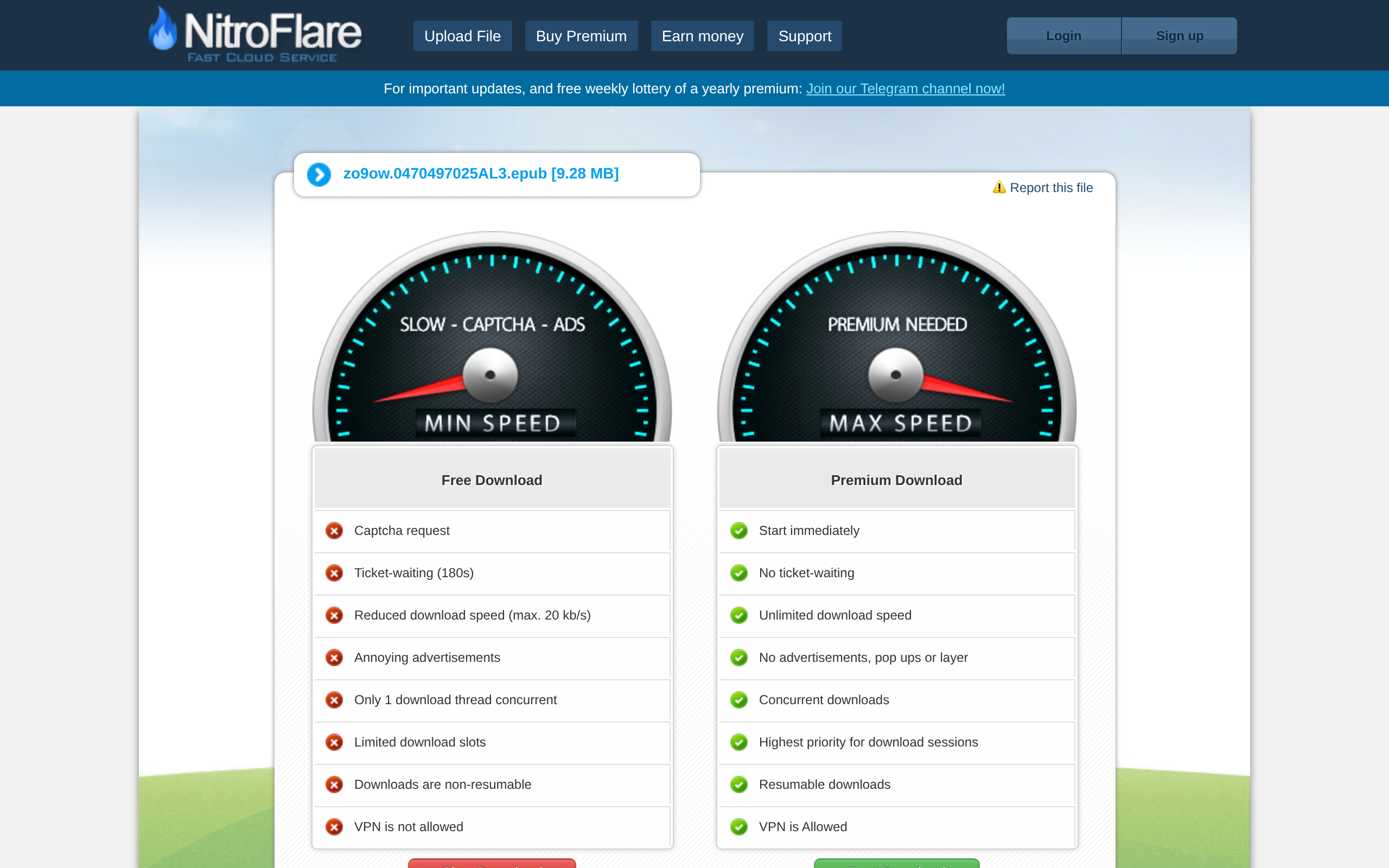Click the Login button

[1063, 36]
